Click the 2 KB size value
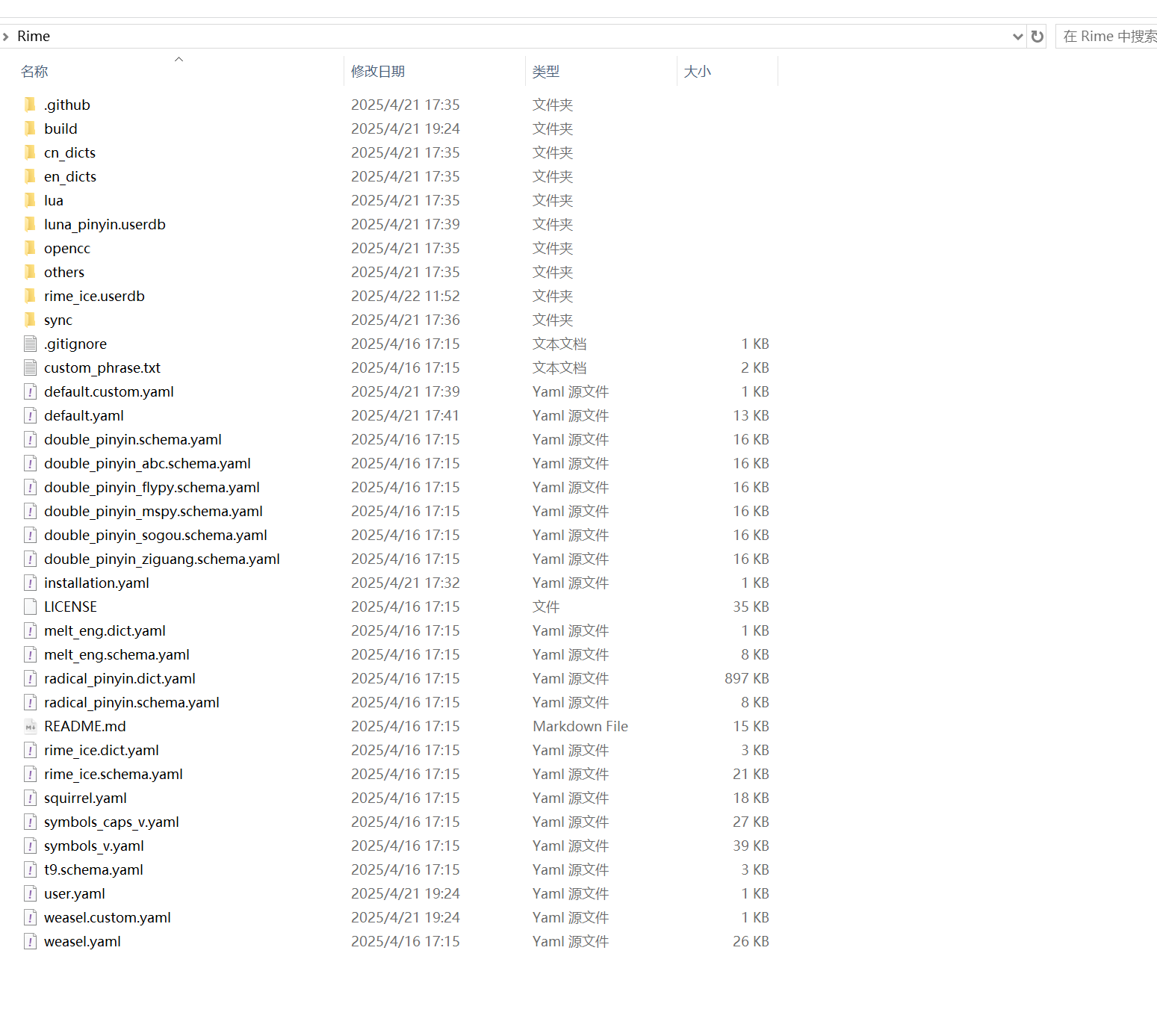This screenshot has height=1036, width=1157. (754, 367)
